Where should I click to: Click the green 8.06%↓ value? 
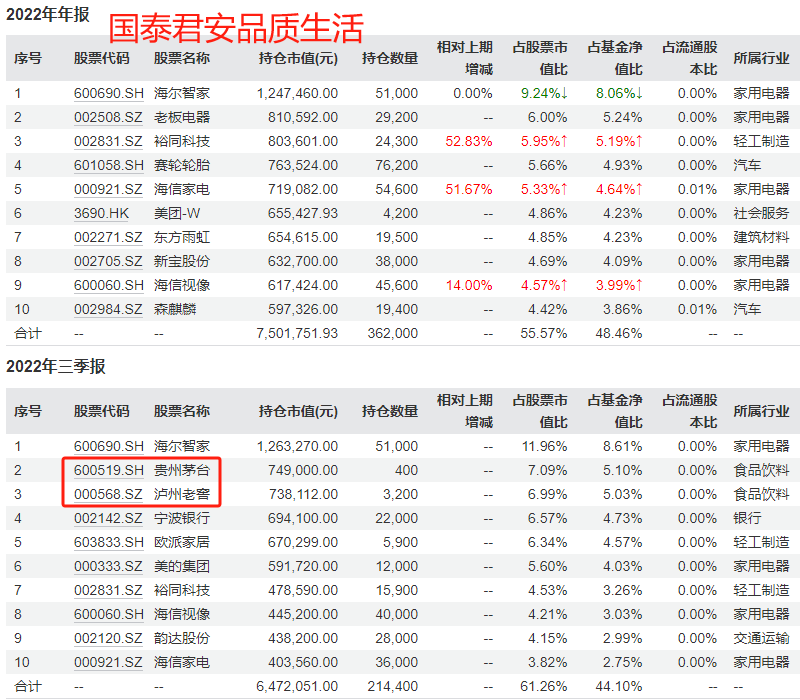coord(619,93)
